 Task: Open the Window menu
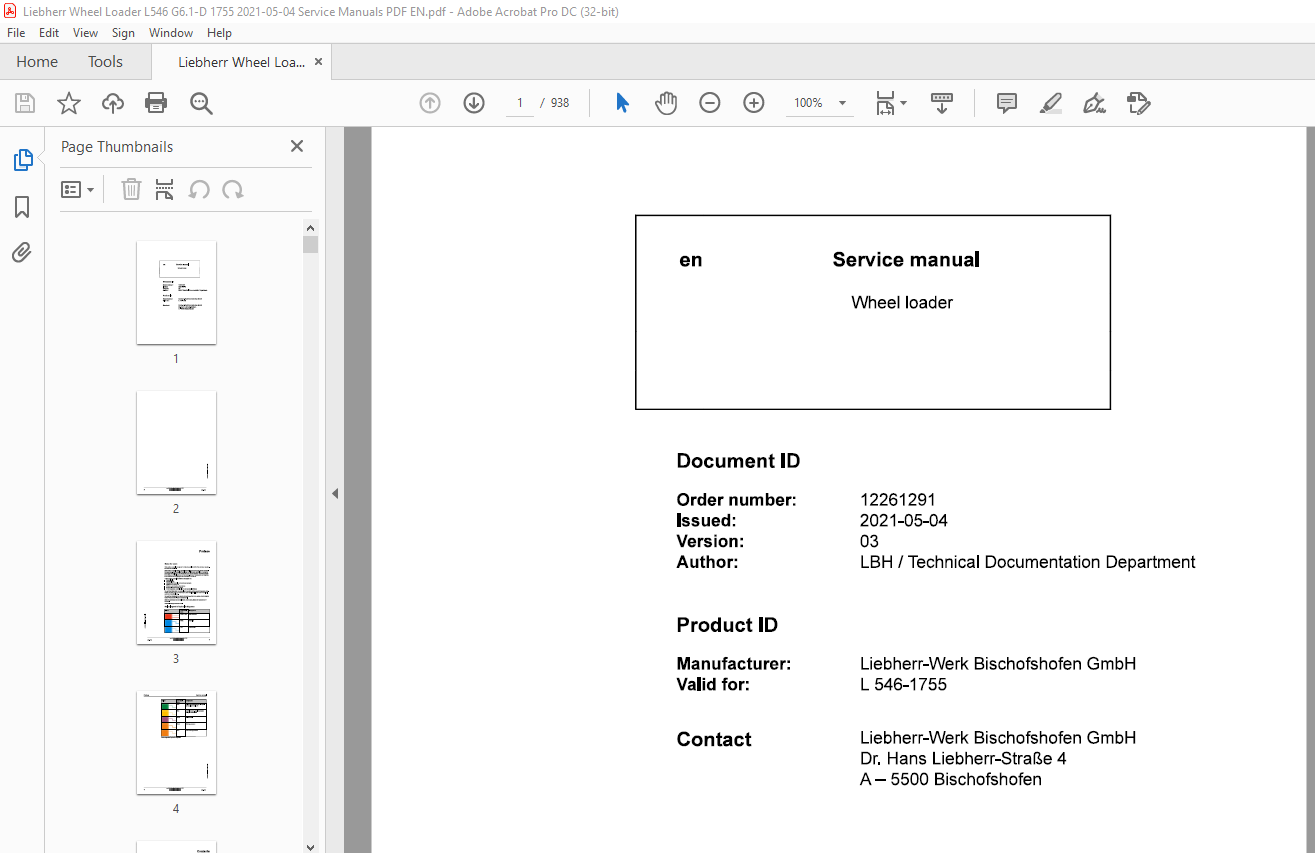click(x=171, y=33)
